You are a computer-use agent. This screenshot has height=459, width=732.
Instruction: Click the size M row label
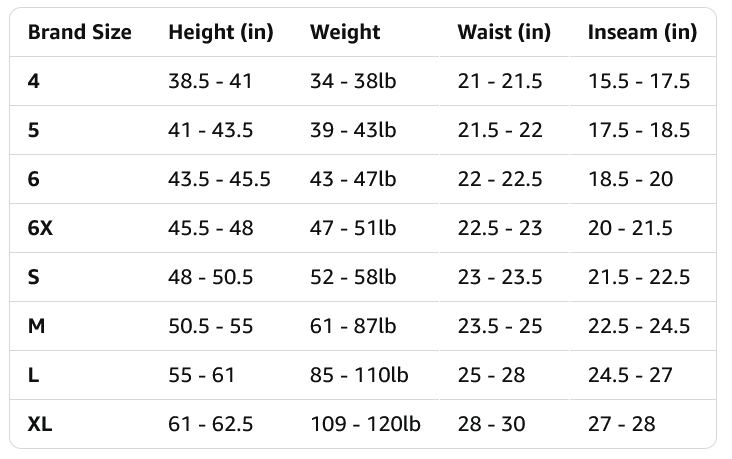(x=36, y=326)
